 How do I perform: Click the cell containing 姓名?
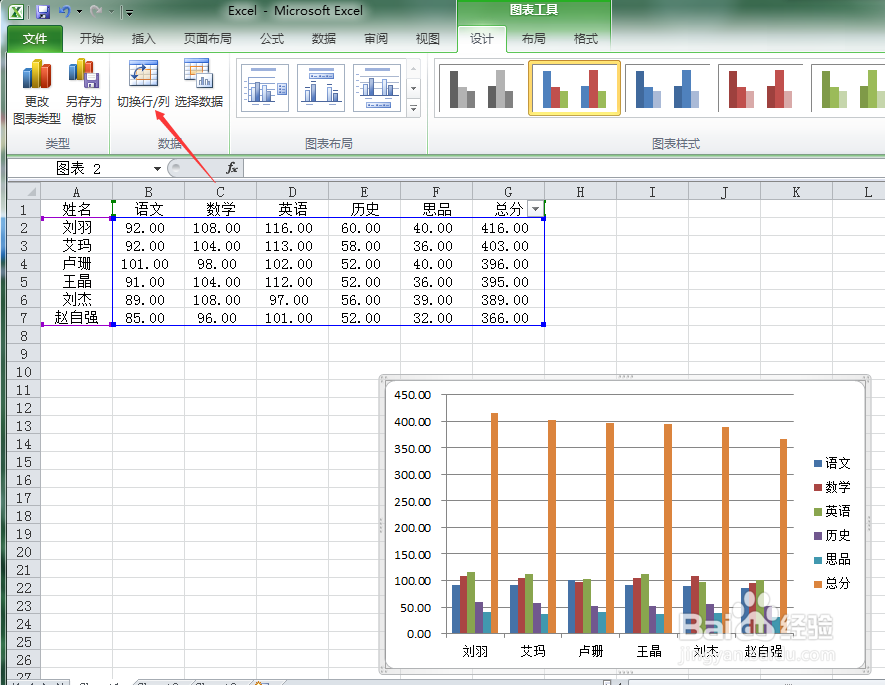(76, 209)
